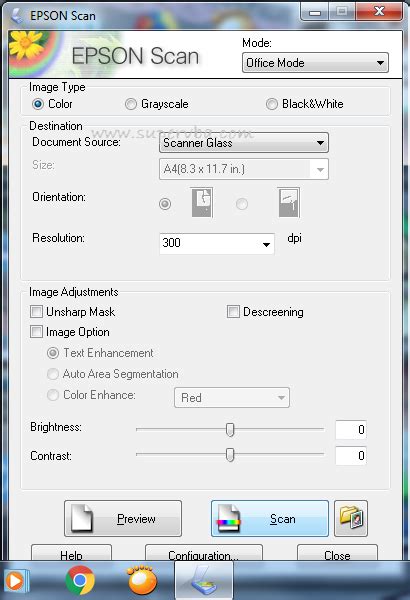Click the Close button at bottom
The image size is (410, 600).
(337, 553)
